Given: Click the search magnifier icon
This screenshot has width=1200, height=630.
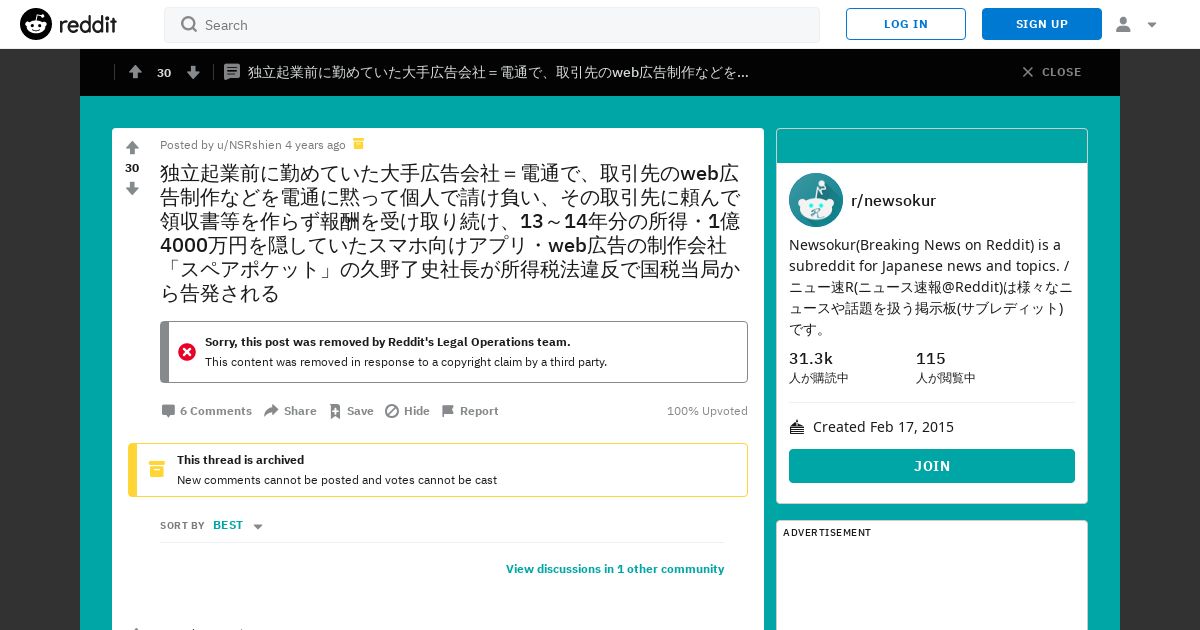Looking at the screenshot, I should click(x=189, y=24).
